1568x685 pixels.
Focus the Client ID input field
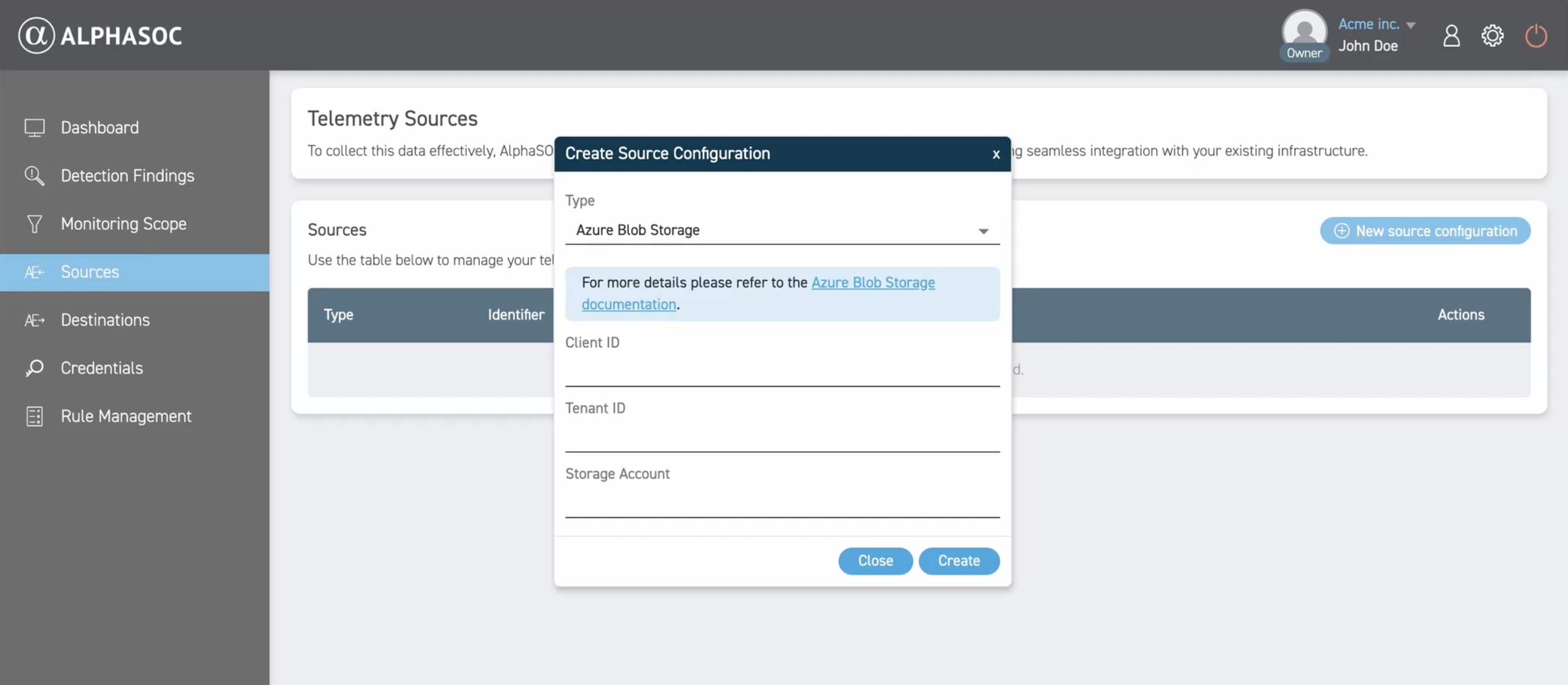(x=782, y=372)
